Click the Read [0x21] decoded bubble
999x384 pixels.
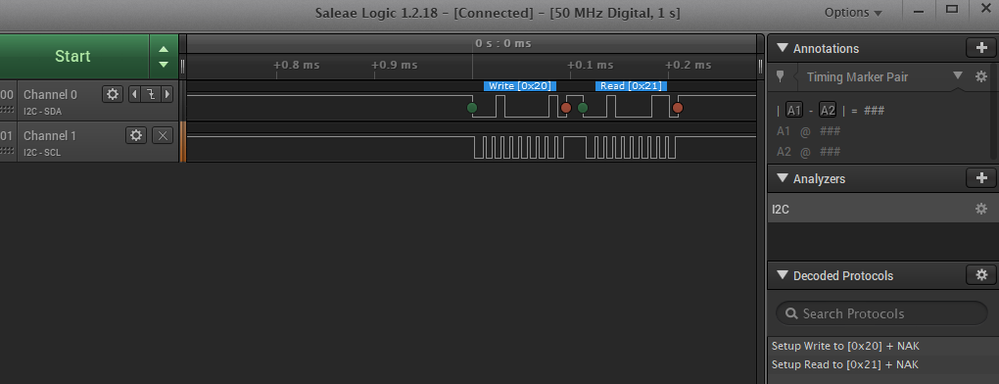click(631, 86)
